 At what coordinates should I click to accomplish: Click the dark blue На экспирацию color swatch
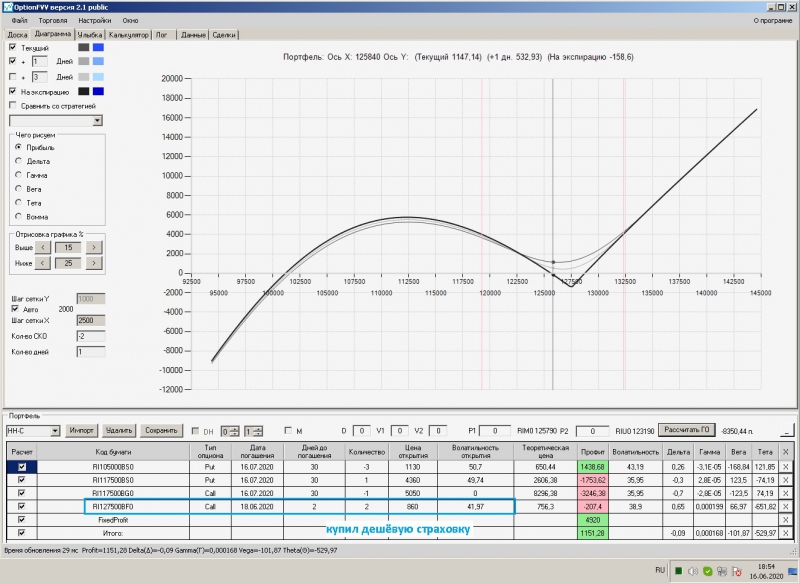98,91
